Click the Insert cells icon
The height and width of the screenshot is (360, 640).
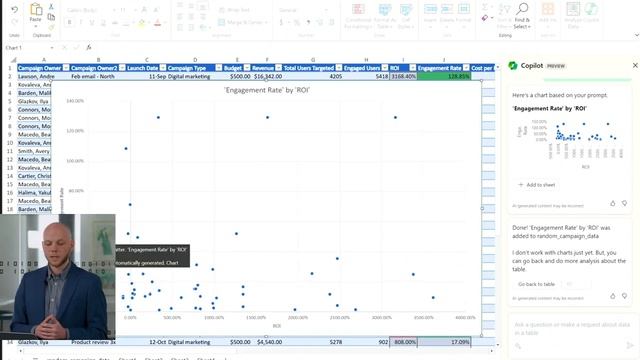(430, 9)
